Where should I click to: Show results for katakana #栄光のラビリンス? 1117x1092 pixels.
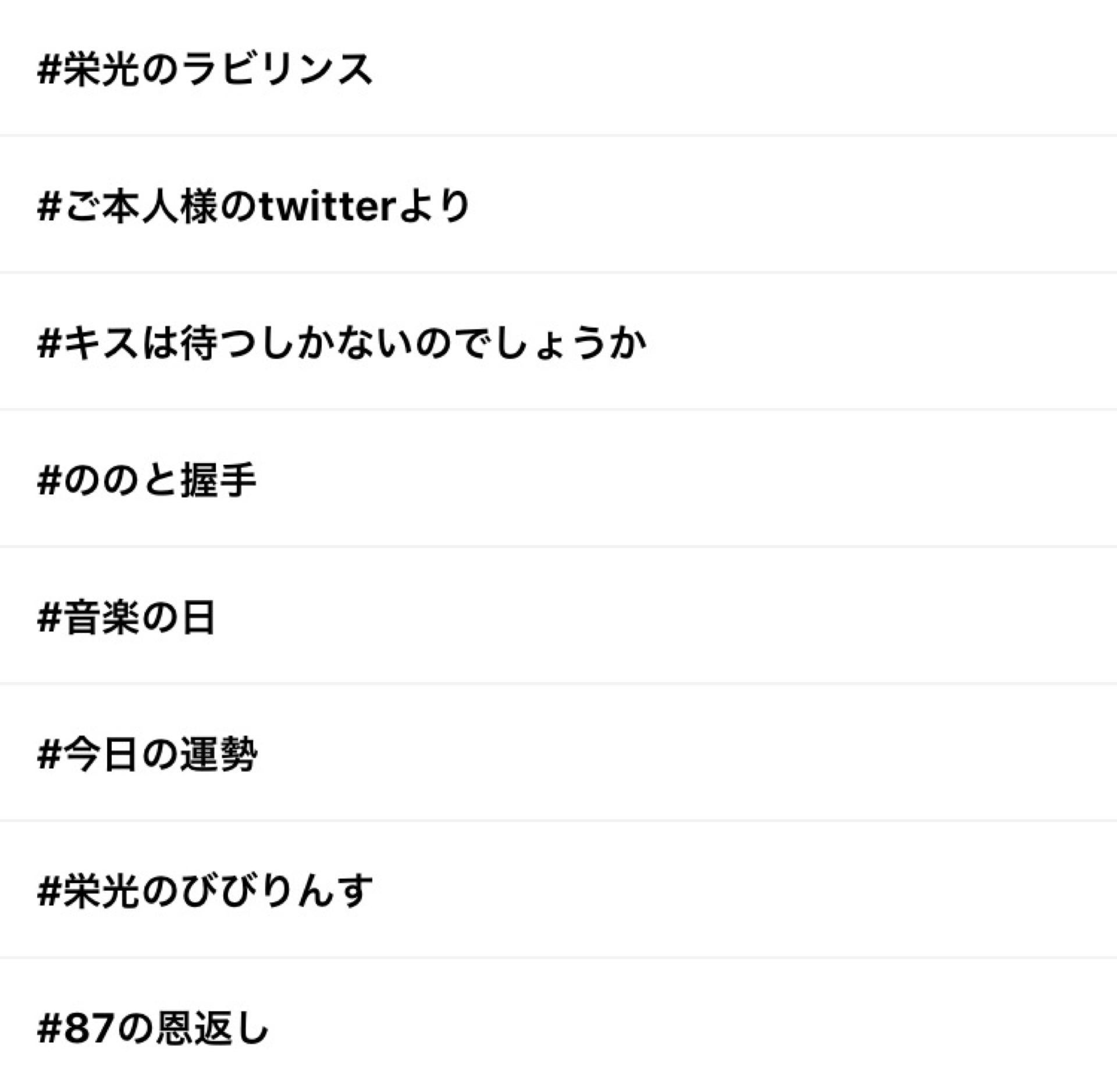(x=205, y=69)
